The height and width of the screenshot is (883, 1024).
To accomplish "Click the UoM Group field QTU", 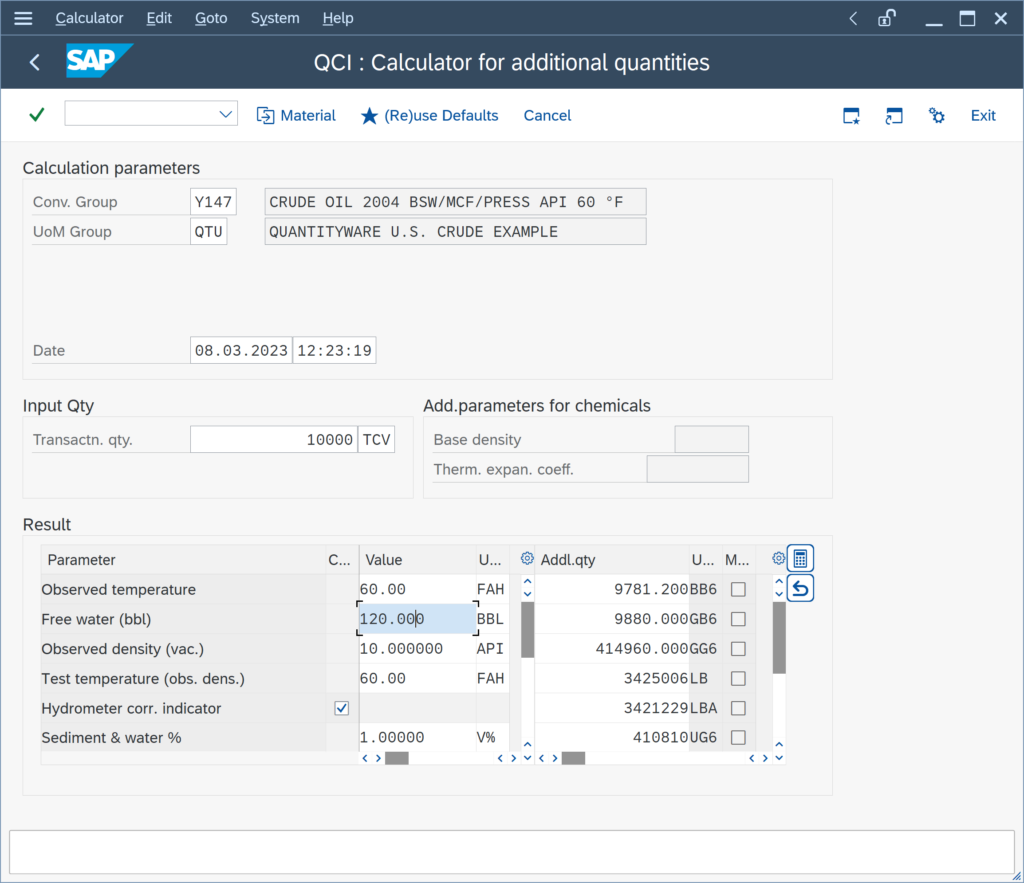I will pyautogui.click(x=208, y=232).
